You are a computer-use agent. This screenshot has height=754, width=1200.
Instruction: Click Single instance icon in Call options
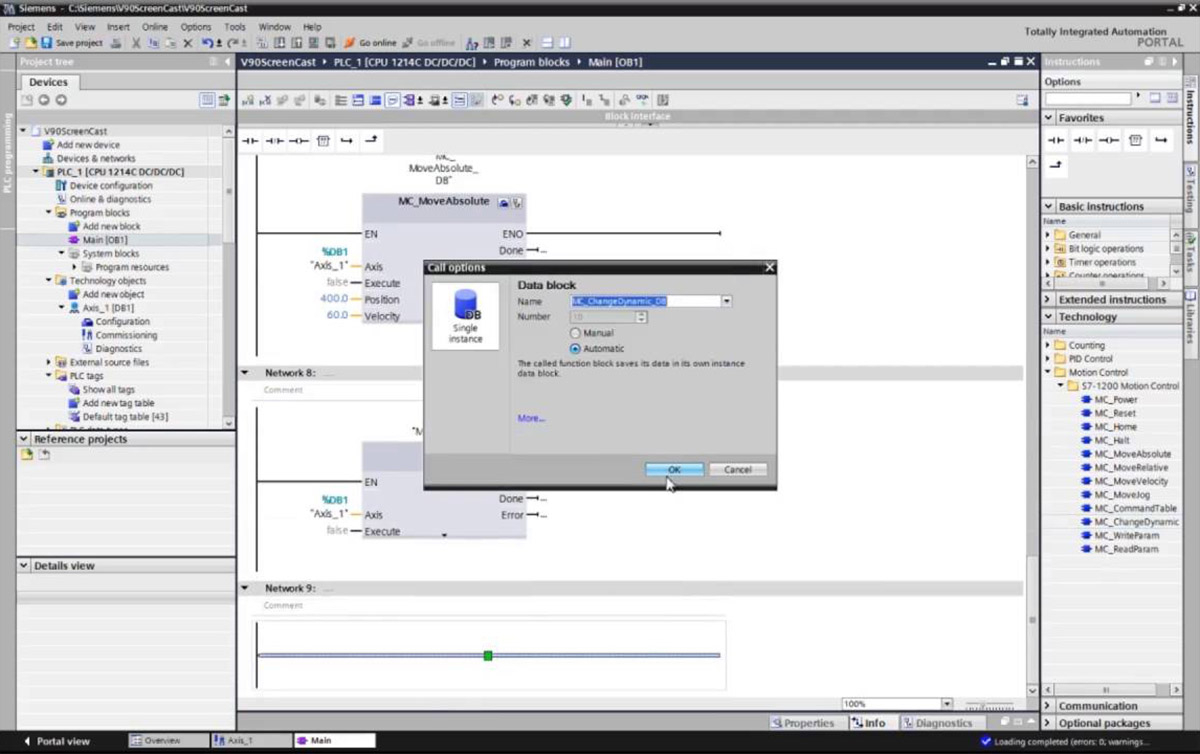[465, 316]
